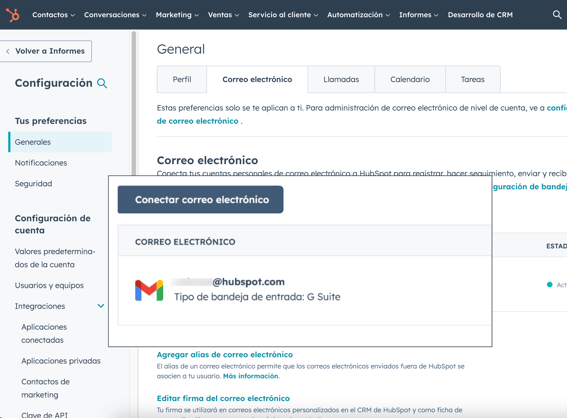This screenshot has width=567, height=418.
Task: Click the CORREO ELECTRÓNICO column header
Action: pos(185,242)
